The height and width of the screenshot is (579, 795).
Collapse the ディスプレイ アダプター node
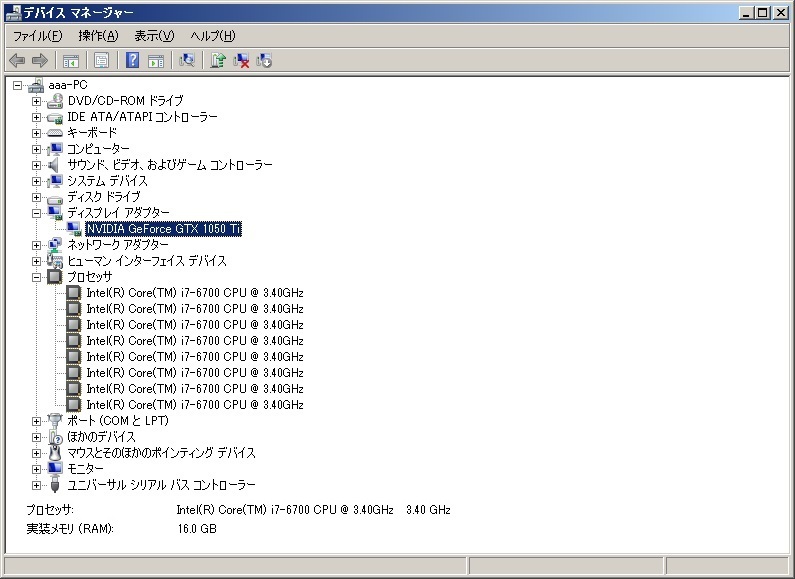click(x=37, y=213)
